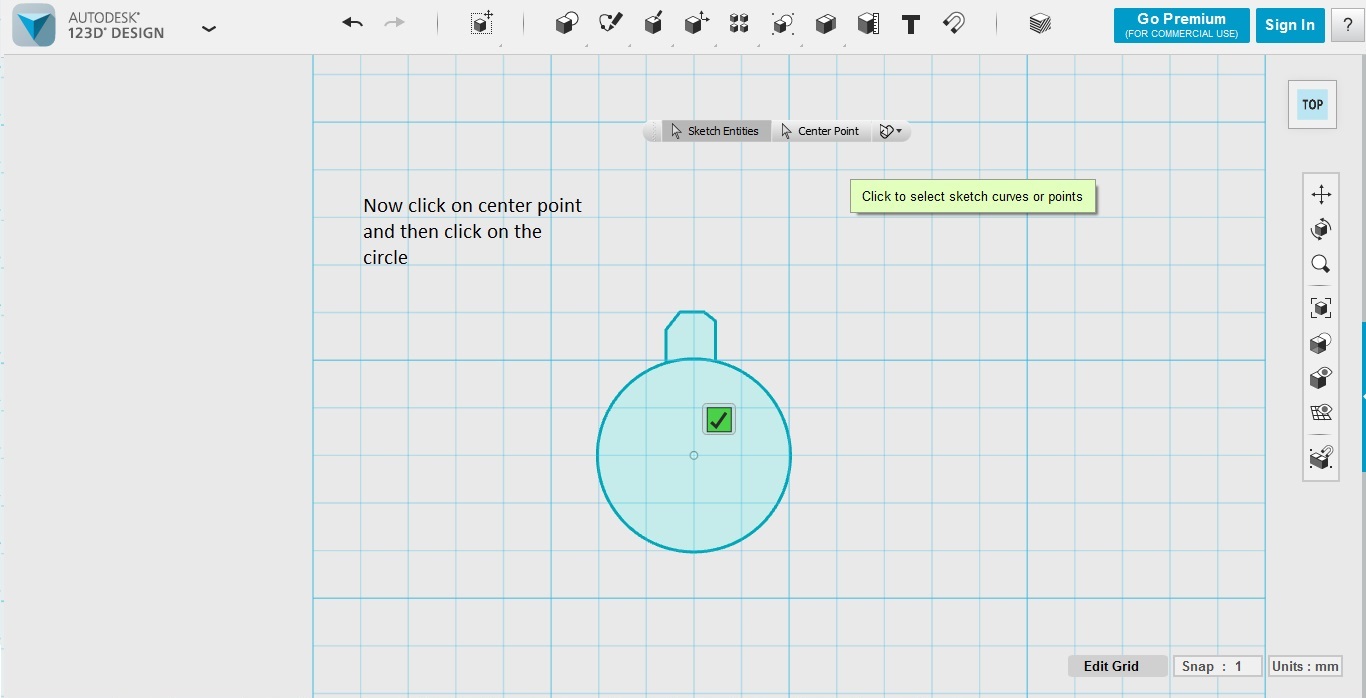Select the Snap magnet tool
Image resolution: width=1366 pixels, height=698 pixels.
tap(953, 23)
